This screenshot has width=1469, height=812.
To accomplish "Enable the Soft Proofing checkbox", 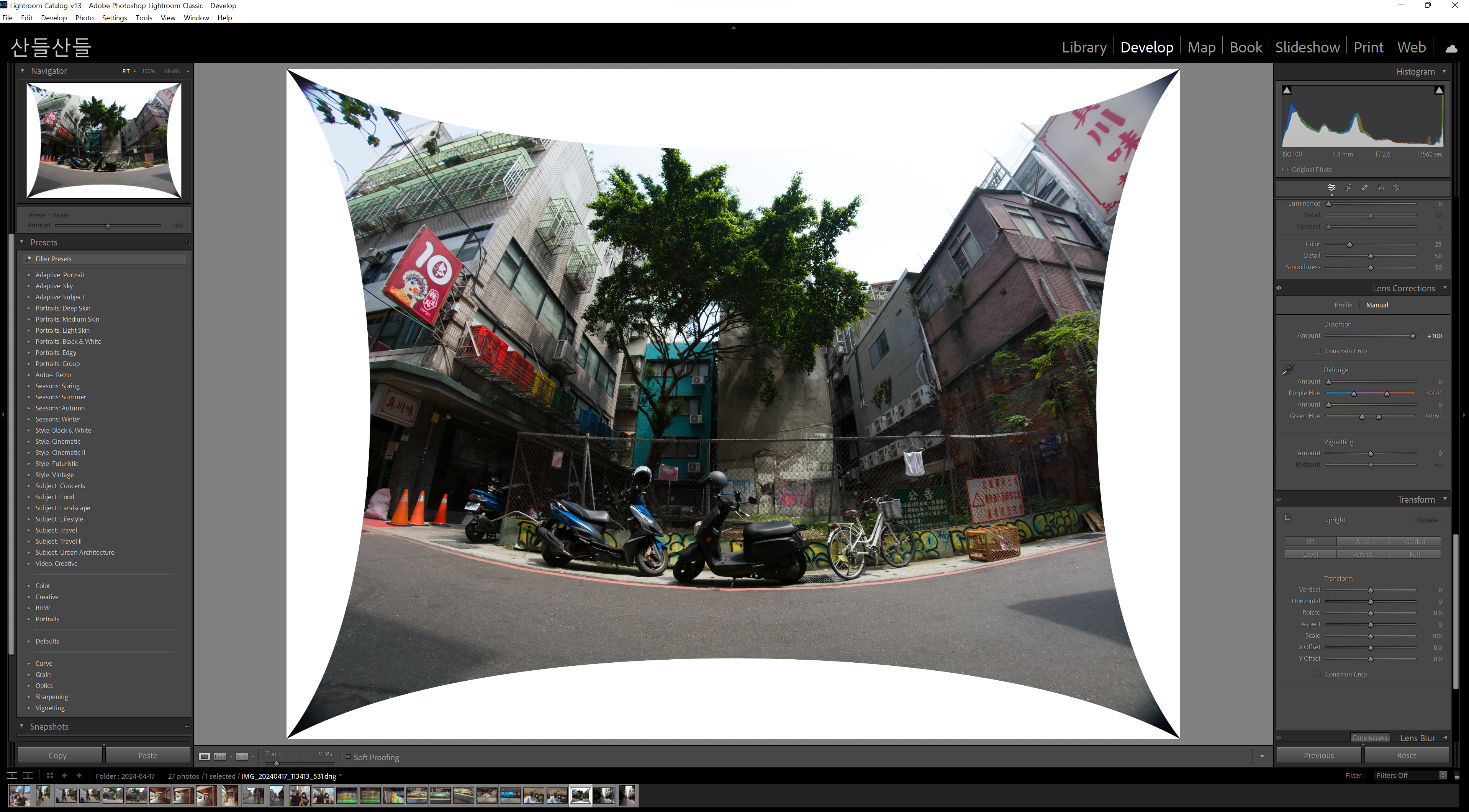I will pos(348,757).
